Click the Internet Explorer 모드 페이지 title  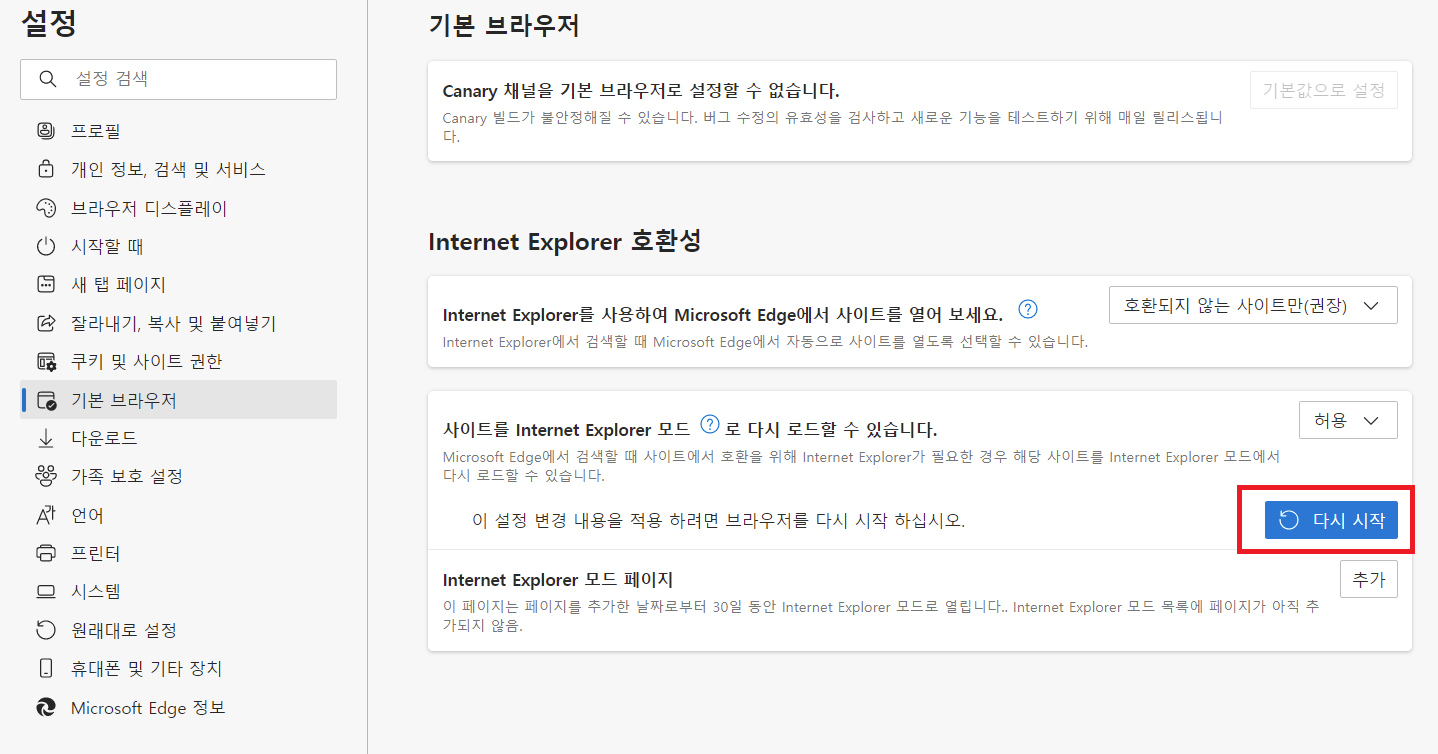558,580
